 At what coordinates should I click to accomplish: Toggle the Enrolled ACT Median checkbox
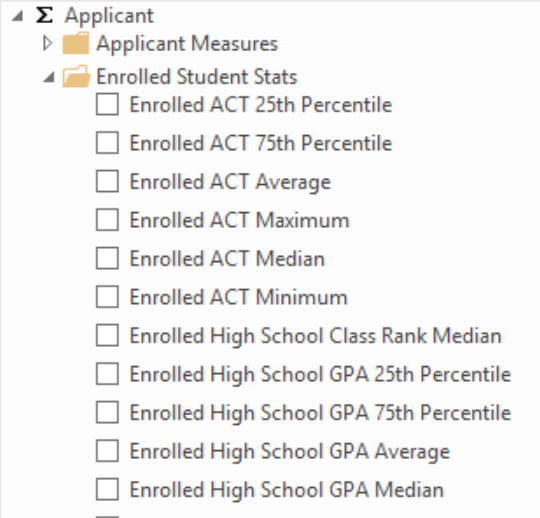pos(107,258)
